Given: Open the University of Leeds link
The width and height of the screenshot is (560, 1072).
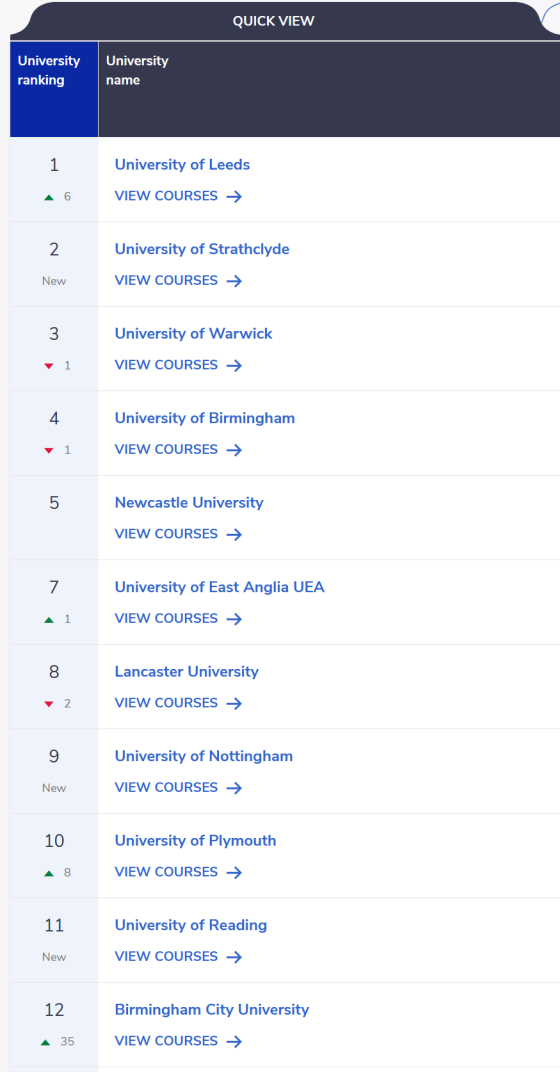Looking at the screenshot, I should [182, 165].
